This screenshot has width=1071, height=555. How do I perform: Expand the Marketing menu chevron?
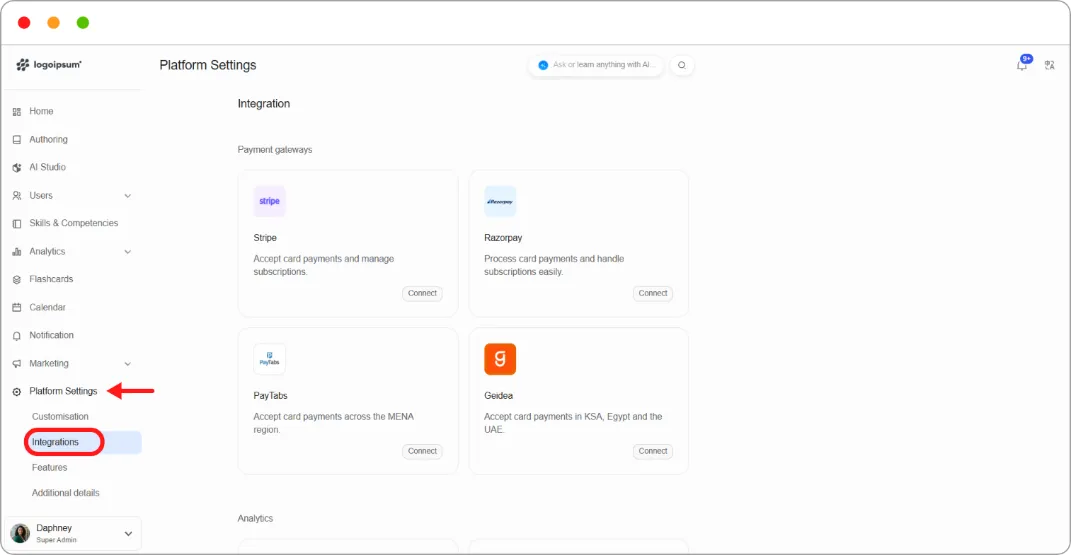[x=128, y=363]
